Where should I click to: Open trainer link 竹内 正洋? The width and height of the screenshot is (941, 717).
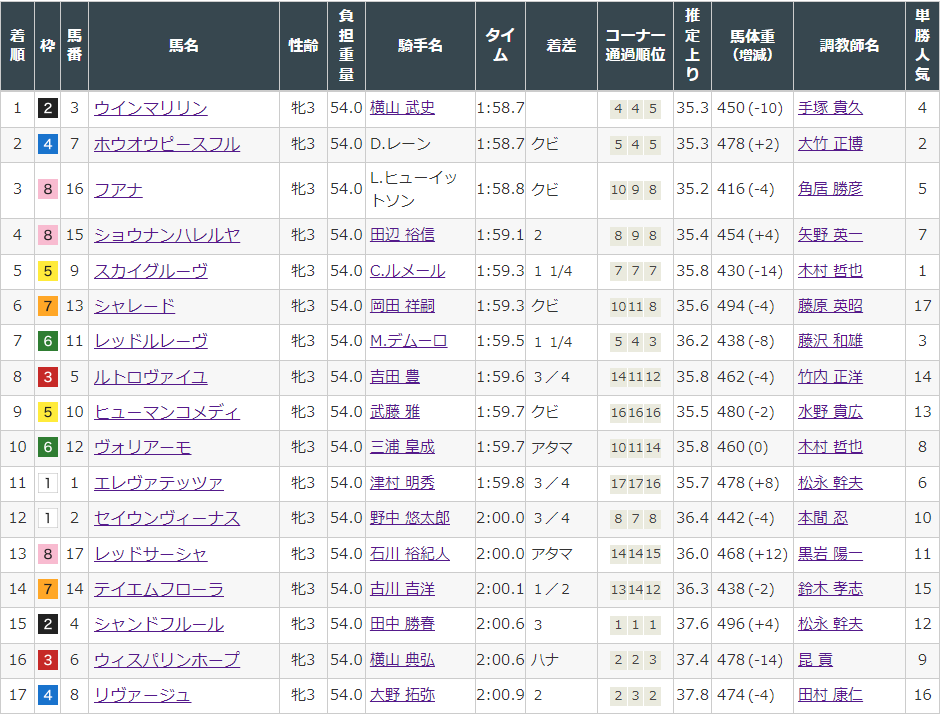(x=830, y=377)
